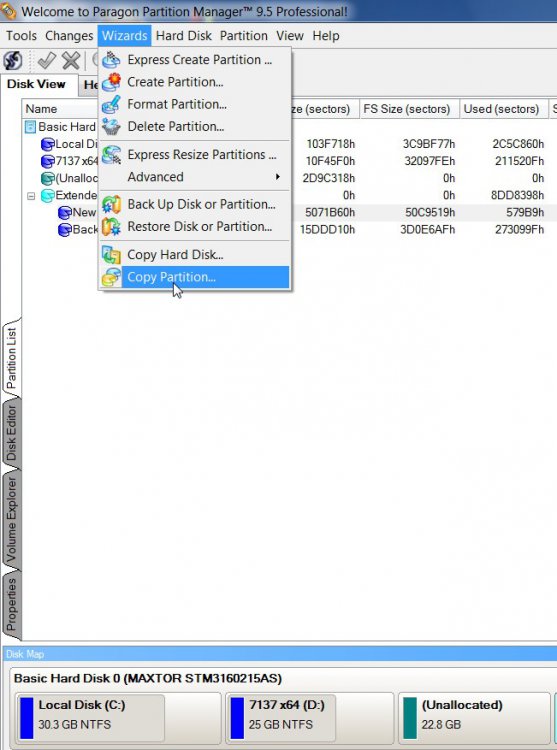
Task: Discard changes with the X toolbar icon
Action: [x=71, y=61]
